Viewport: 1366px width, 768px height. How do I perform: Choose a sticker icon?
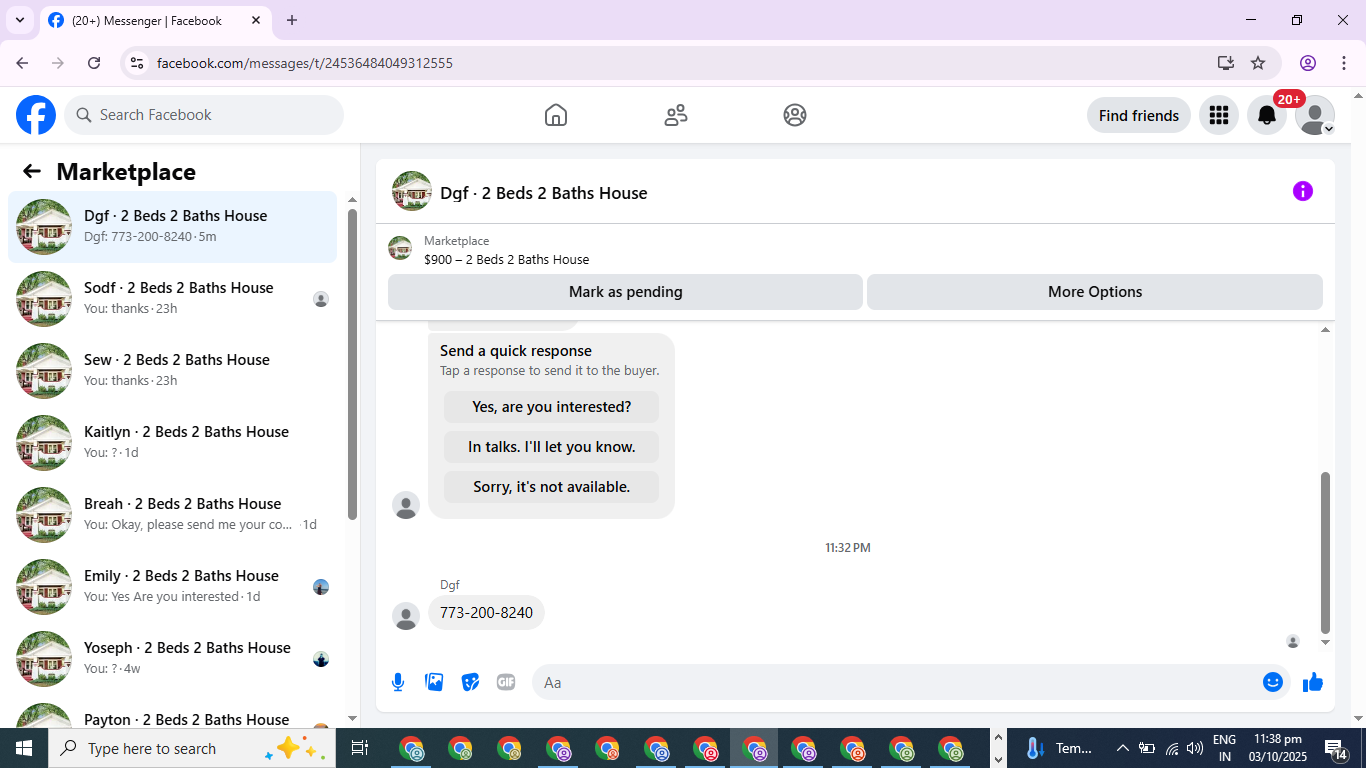[x=470, y=682]
